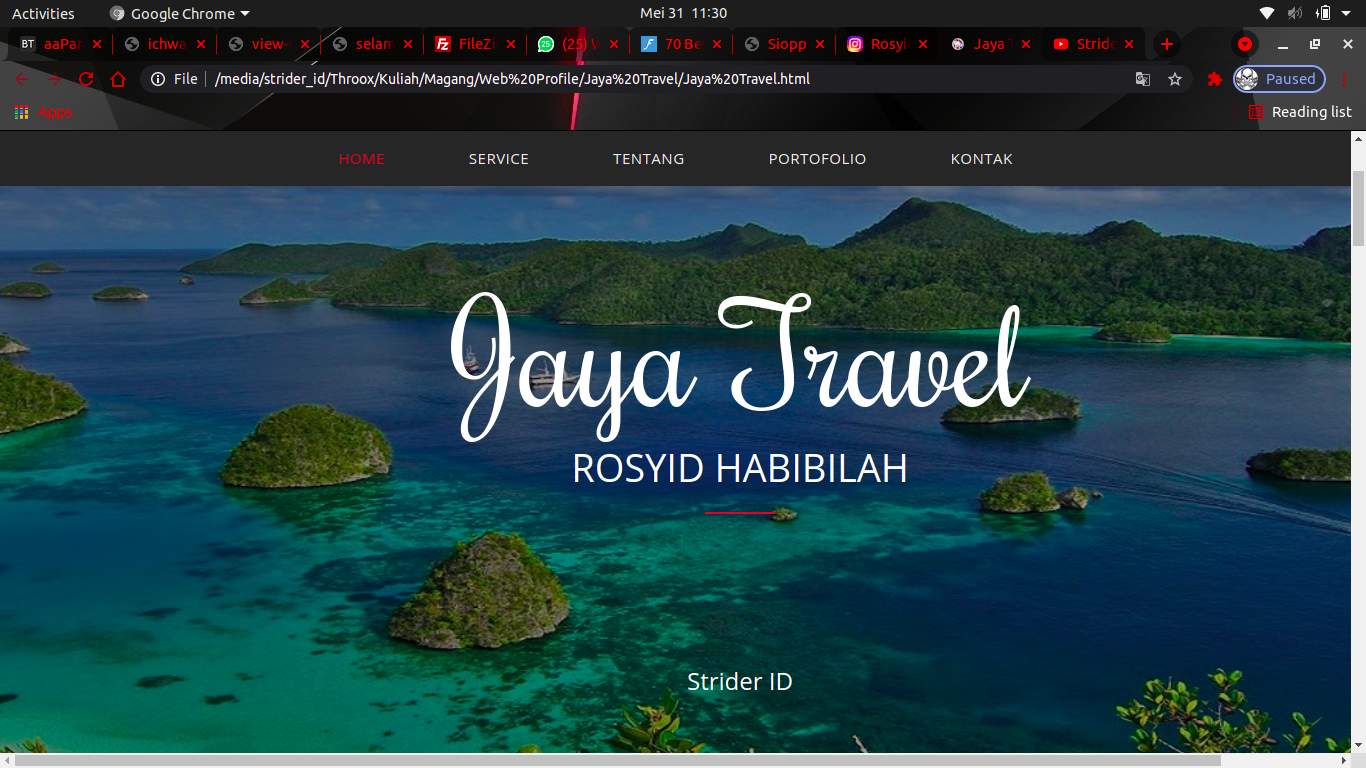Go to the PORTOFOLIO section link

pos(817,159)
